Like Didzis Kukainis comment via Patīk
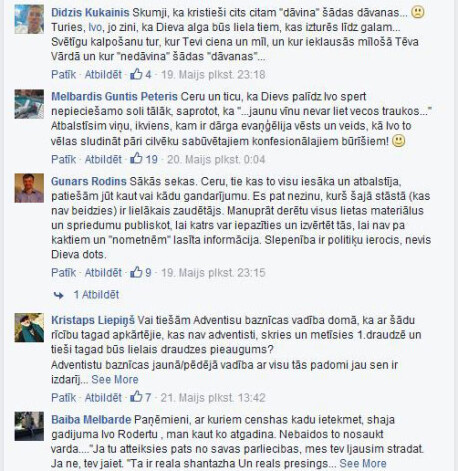The image size is (458, 471). point(63,74)
